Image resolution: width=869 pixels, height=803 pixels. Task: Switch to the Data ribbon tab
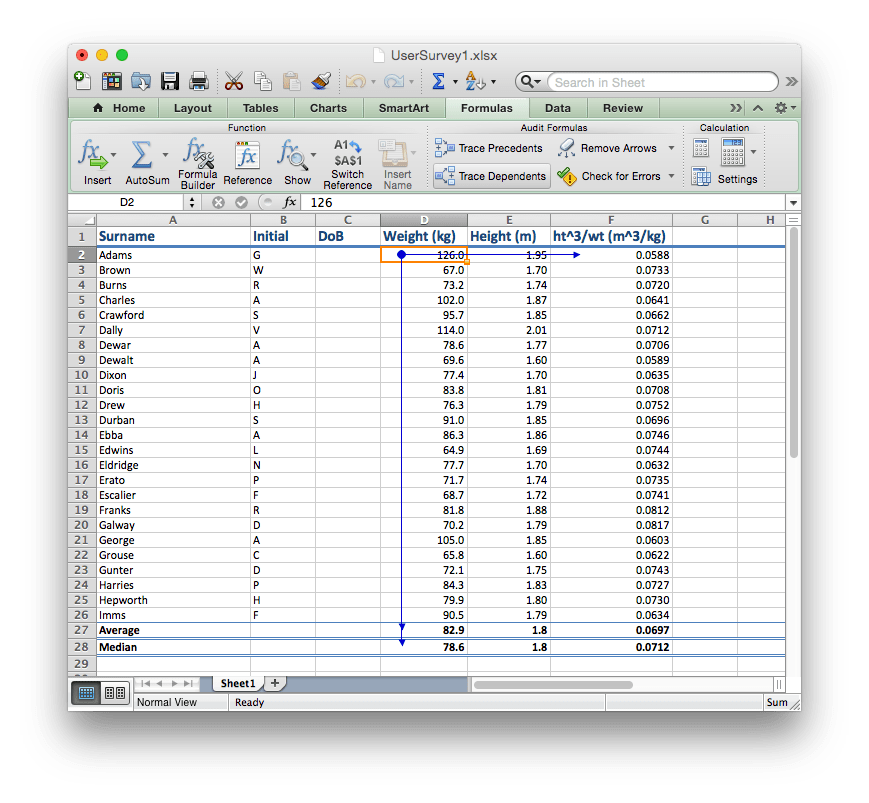(557, 107)
